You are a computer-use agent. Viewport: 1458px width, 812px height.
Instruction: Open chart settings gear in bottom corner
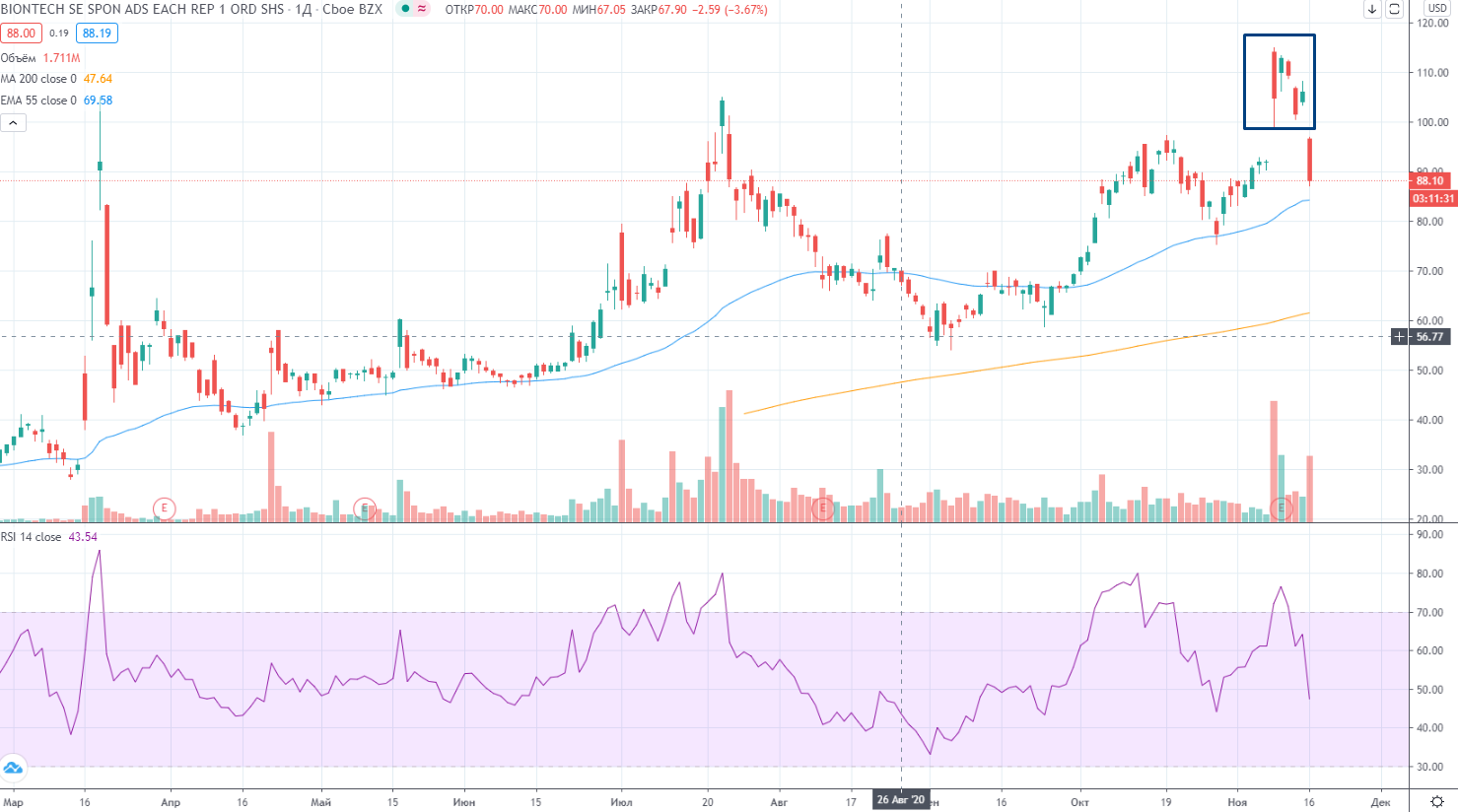1437,801
